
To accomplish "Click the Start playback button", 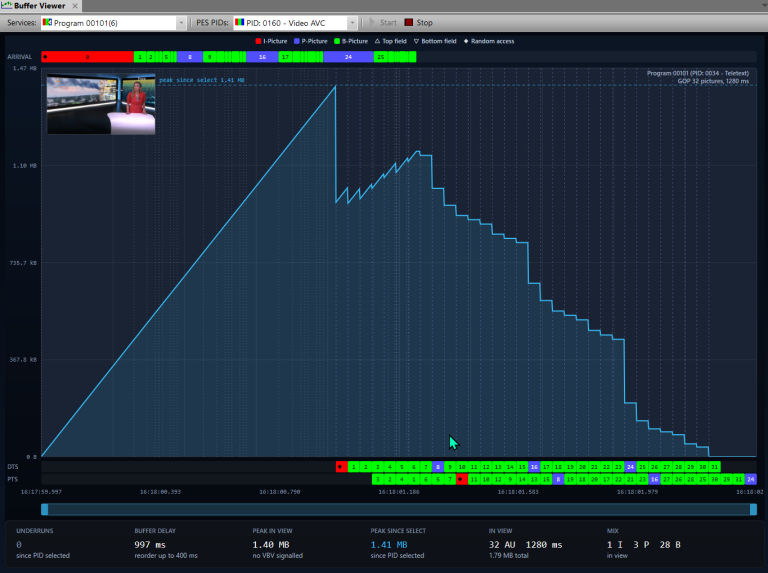I will [383, 23].
